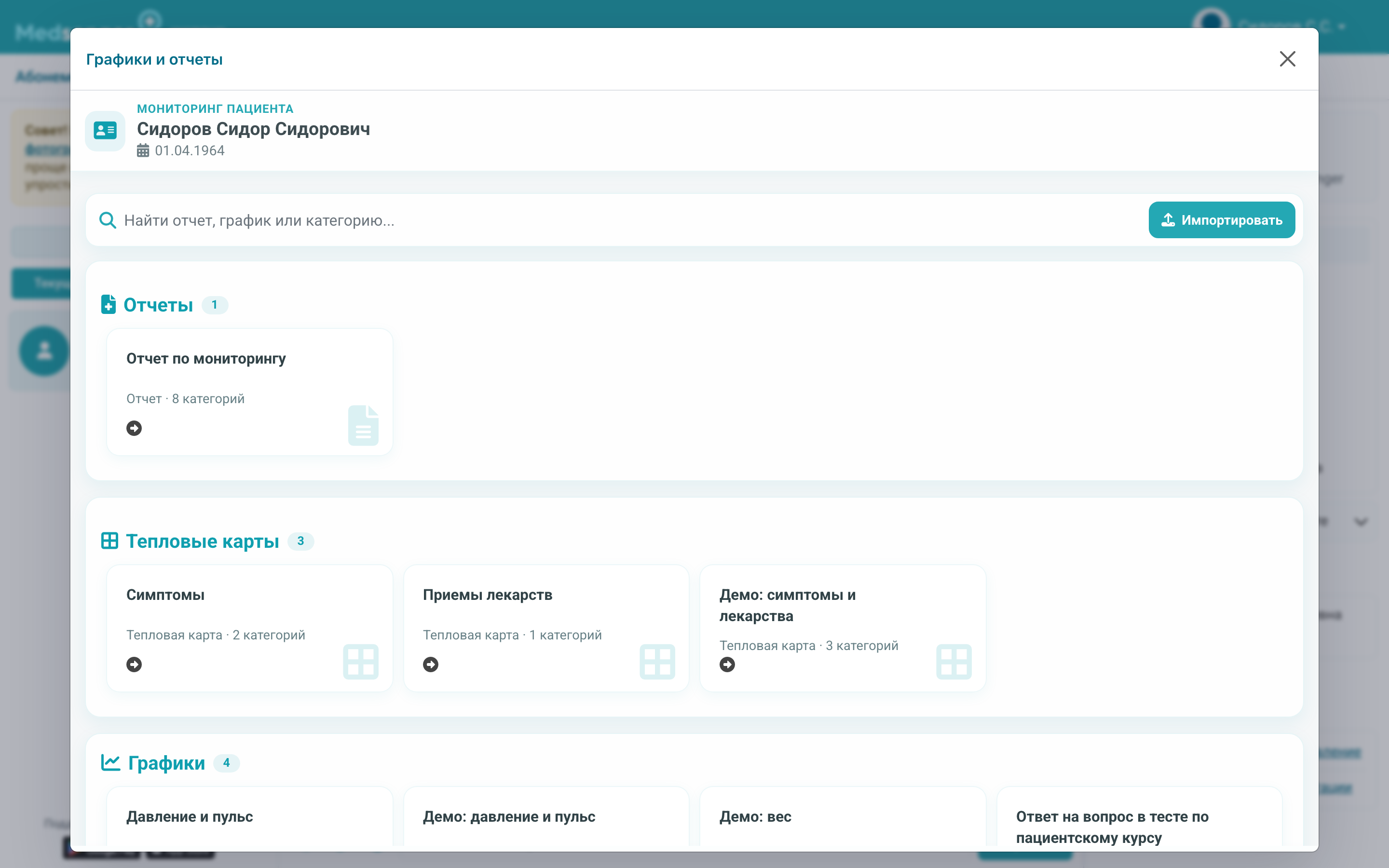Image resolution: width=1389 pixels, height=868 pixels.
Task: Click arrow icon on Приемы лекарств card
Action: pyautogui.click(x=431, y=664)
